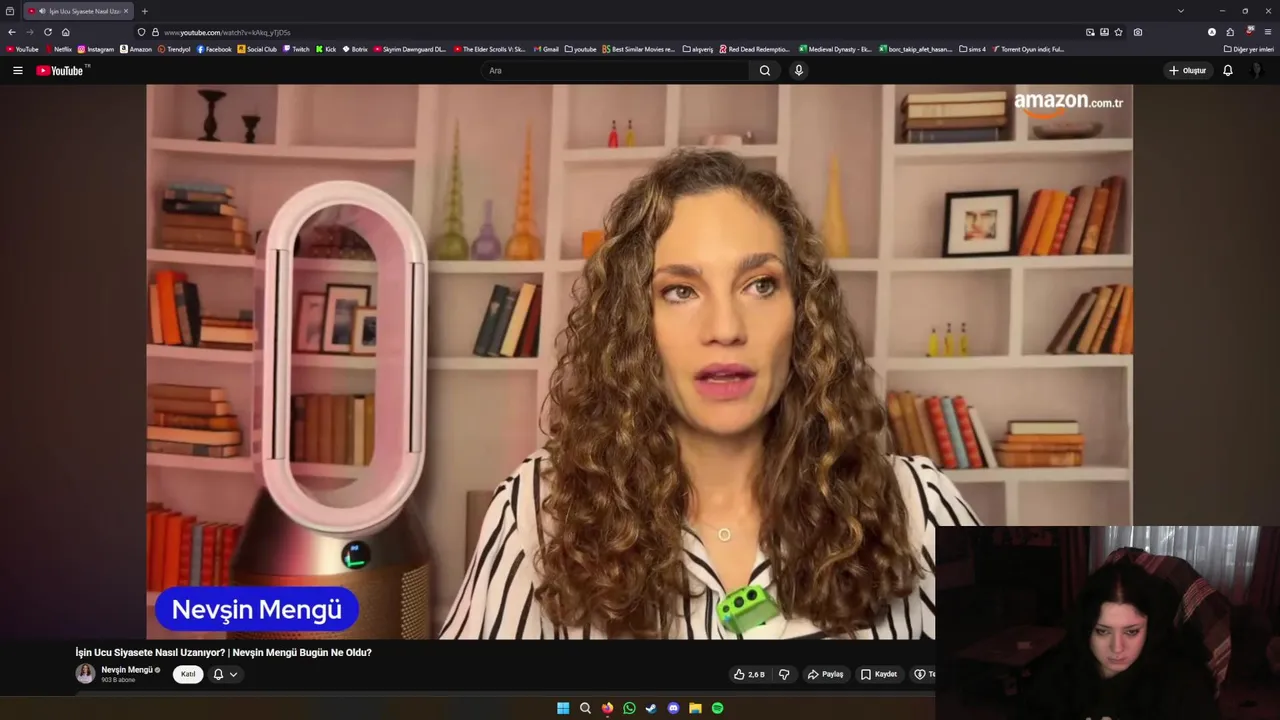Click the YouTube search magnifier button
The image size is (1280, 720).
coord(765,70)
